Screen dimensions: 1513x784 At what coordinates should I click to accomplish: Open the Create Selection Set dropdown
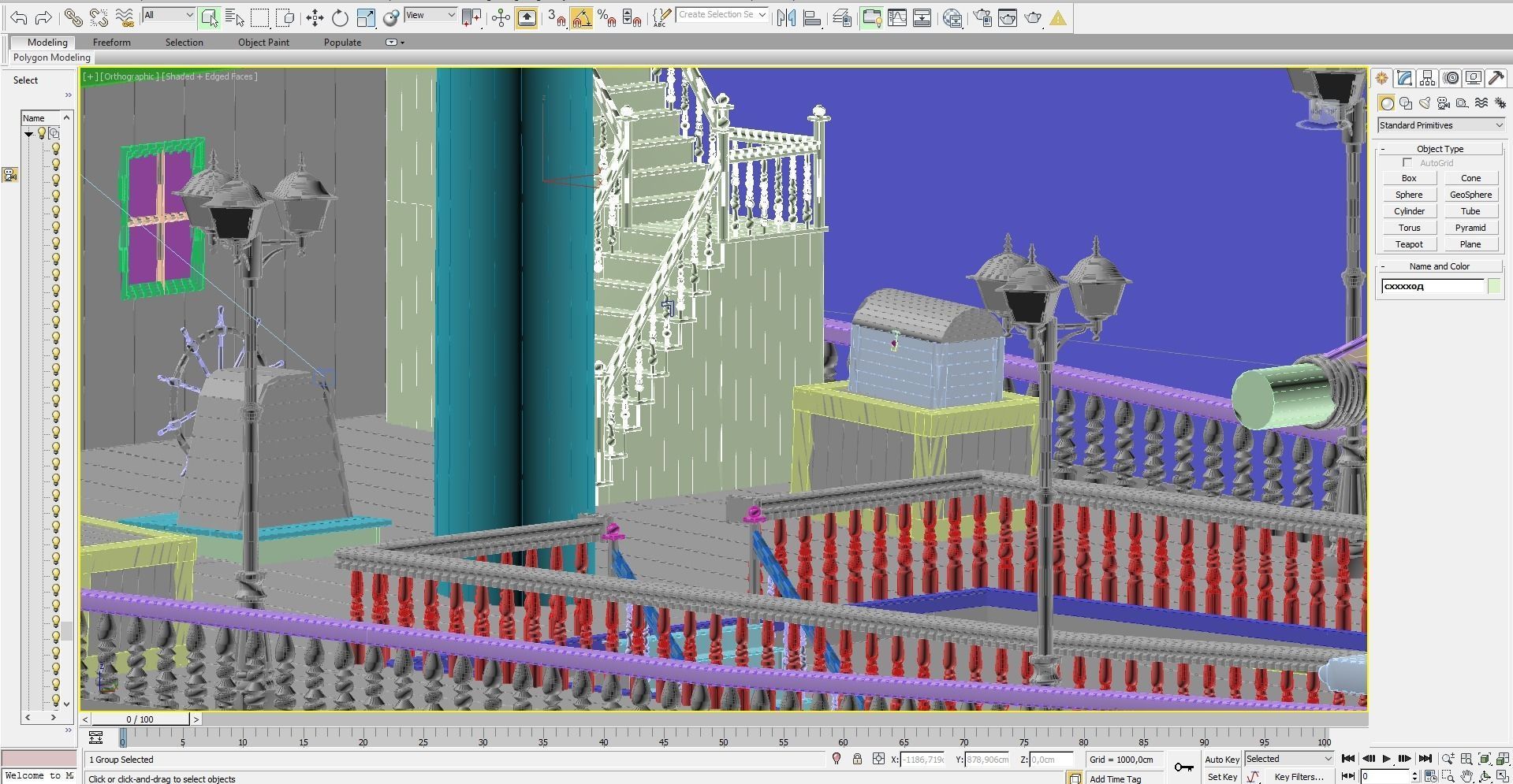coord(721,15)
